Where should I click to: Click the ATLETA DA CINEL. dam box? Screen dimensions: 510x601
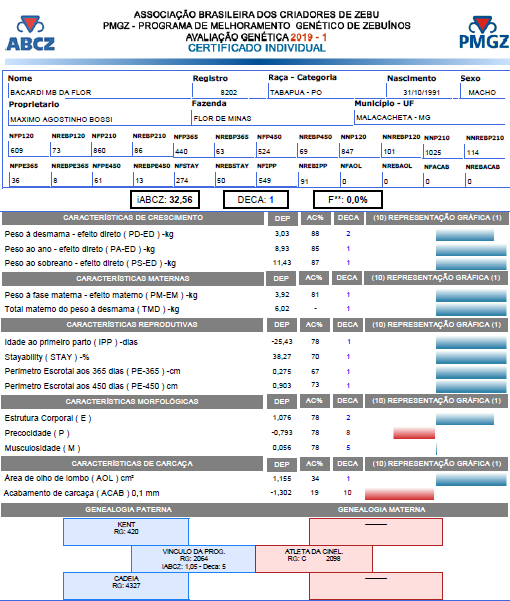(314, 559)
